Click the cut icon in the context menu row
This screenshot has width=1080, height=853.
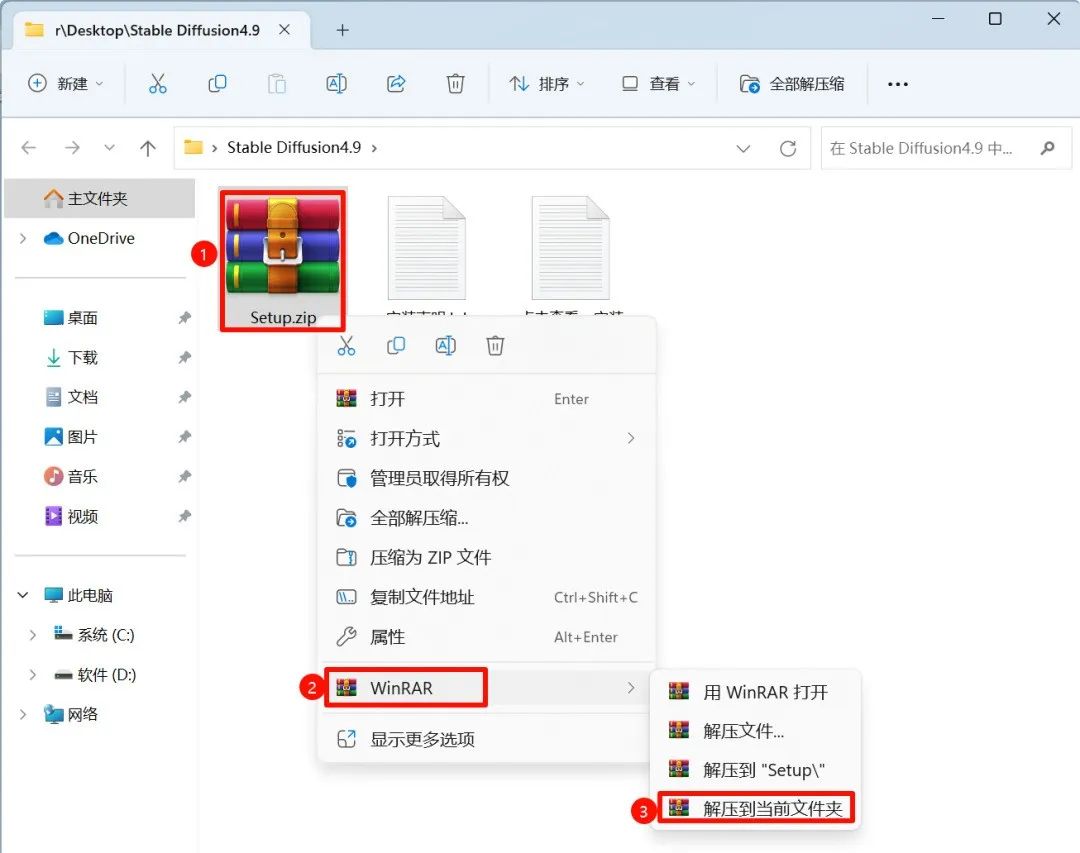347,345
